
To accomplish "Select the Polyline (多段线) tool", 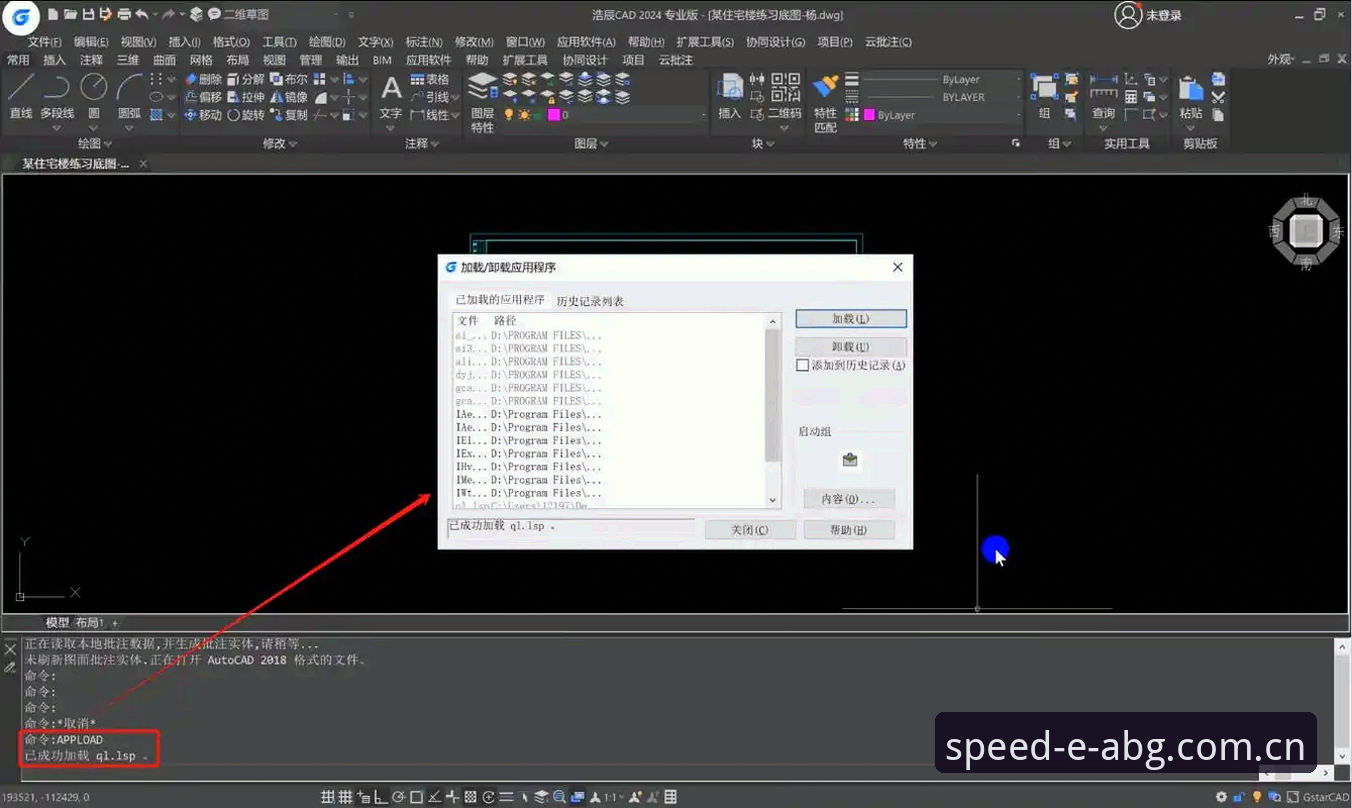I will click(x=57, y=96).
